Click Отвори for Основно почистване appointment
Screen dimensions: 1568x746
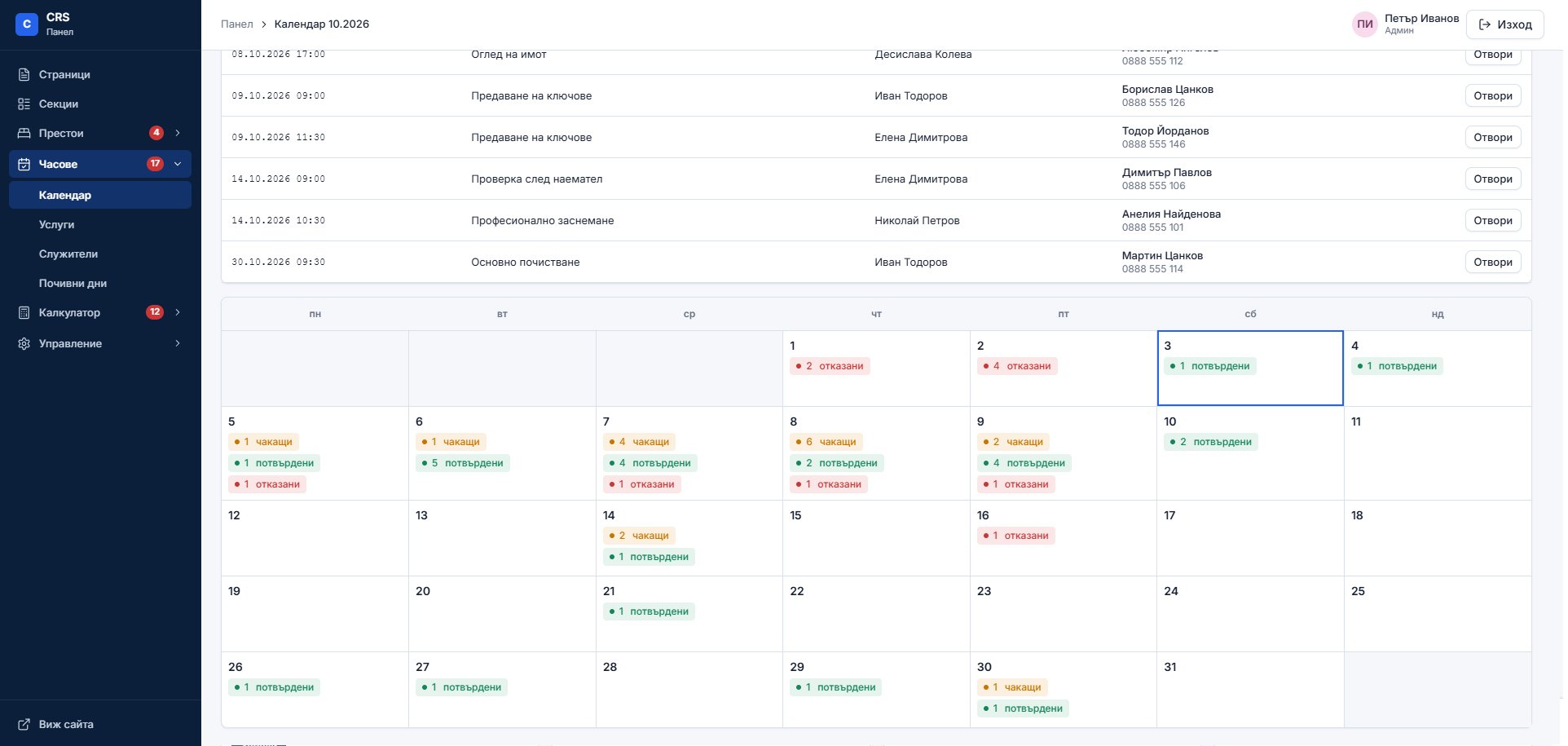coord(1493,262)
